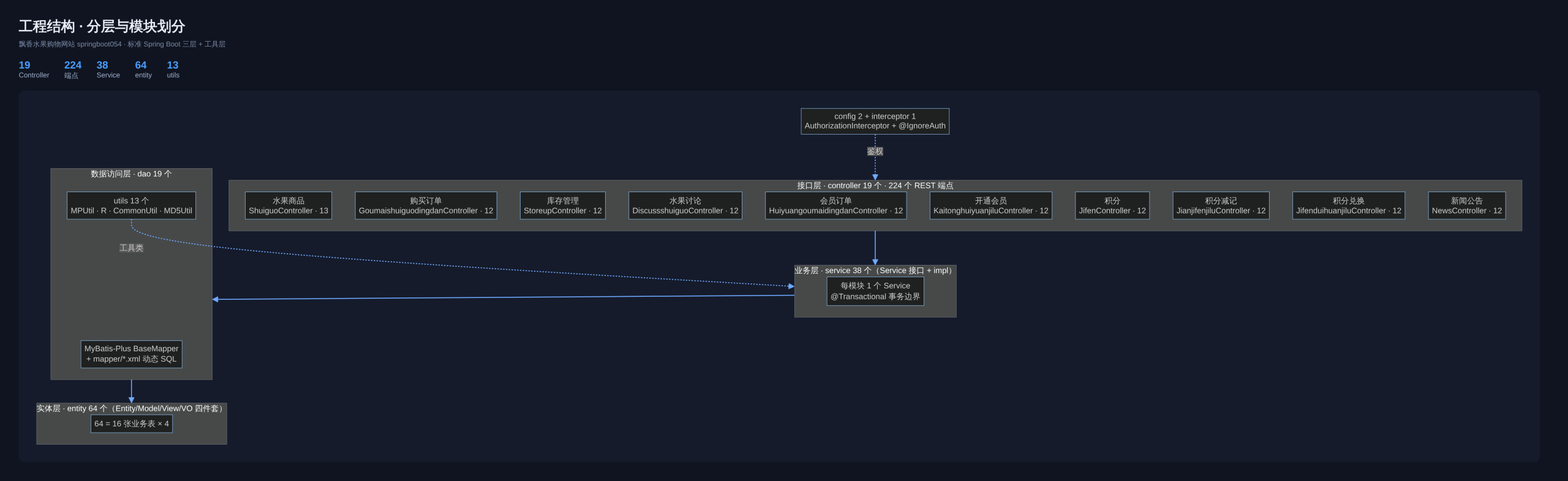Click the 工程结构 · 分层与模块划分 heading
This screenshot has width=1568, height=481.
102,26
